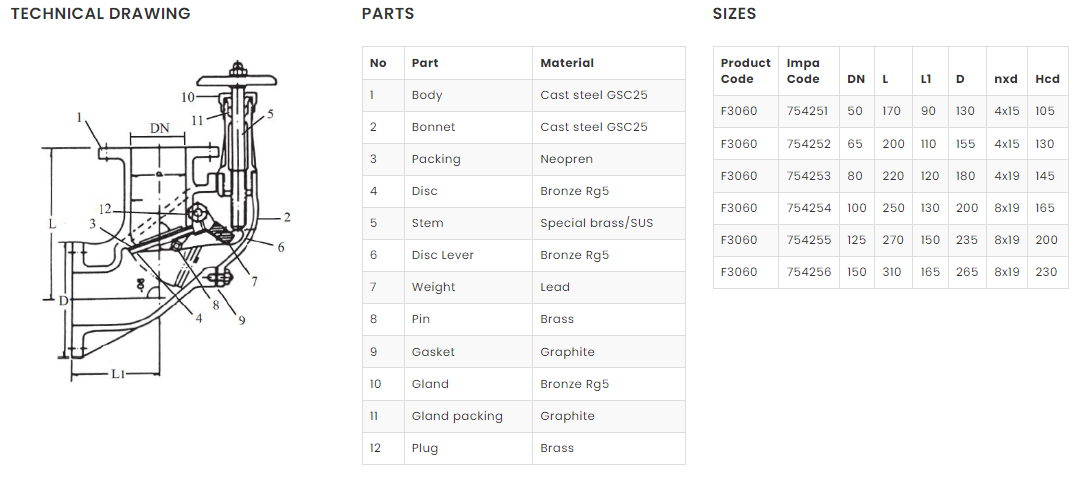
Task: Click F3060 product code beside 754253
Action: click(x=739, y=176)
